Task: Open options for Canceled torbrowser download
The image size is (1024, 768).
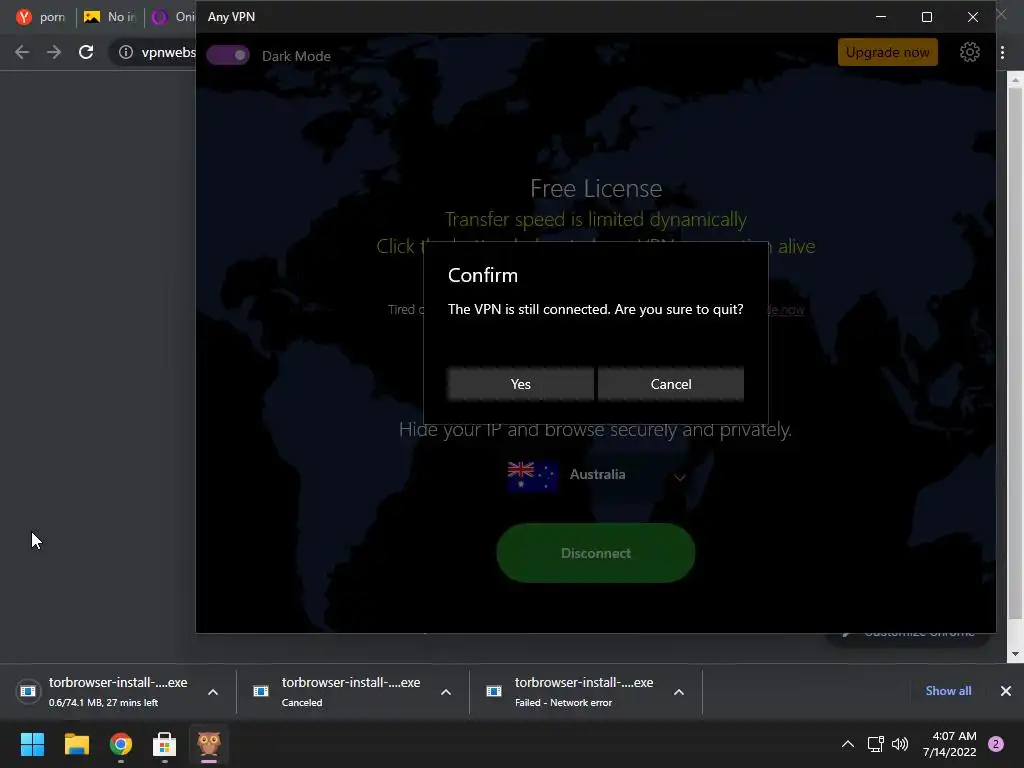Action: pyautogui.click(x=446, y=692)
